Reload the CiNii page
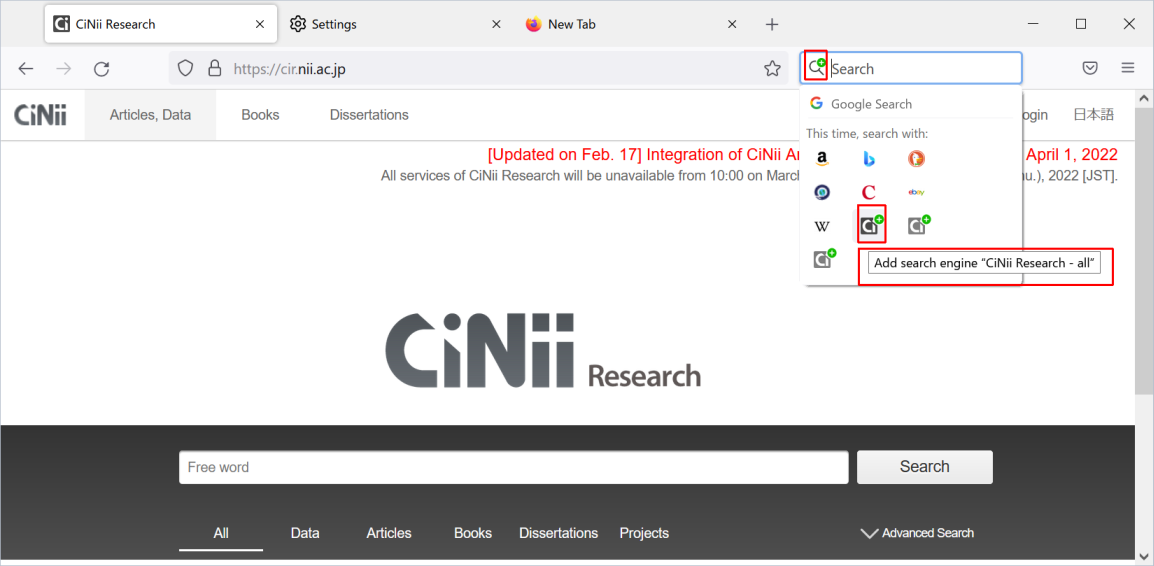 click(102, 68)
